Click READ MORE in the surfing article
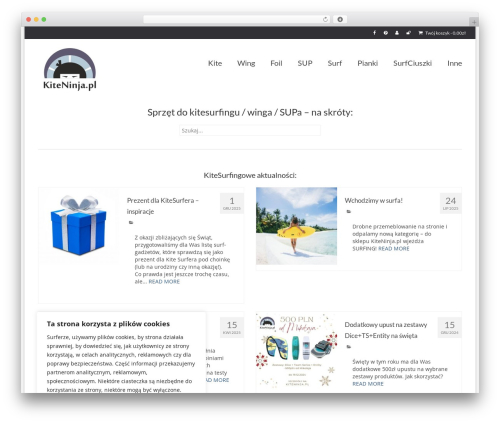Image resolution: width=500 pixels, height=423 pixels. [394, 249]
